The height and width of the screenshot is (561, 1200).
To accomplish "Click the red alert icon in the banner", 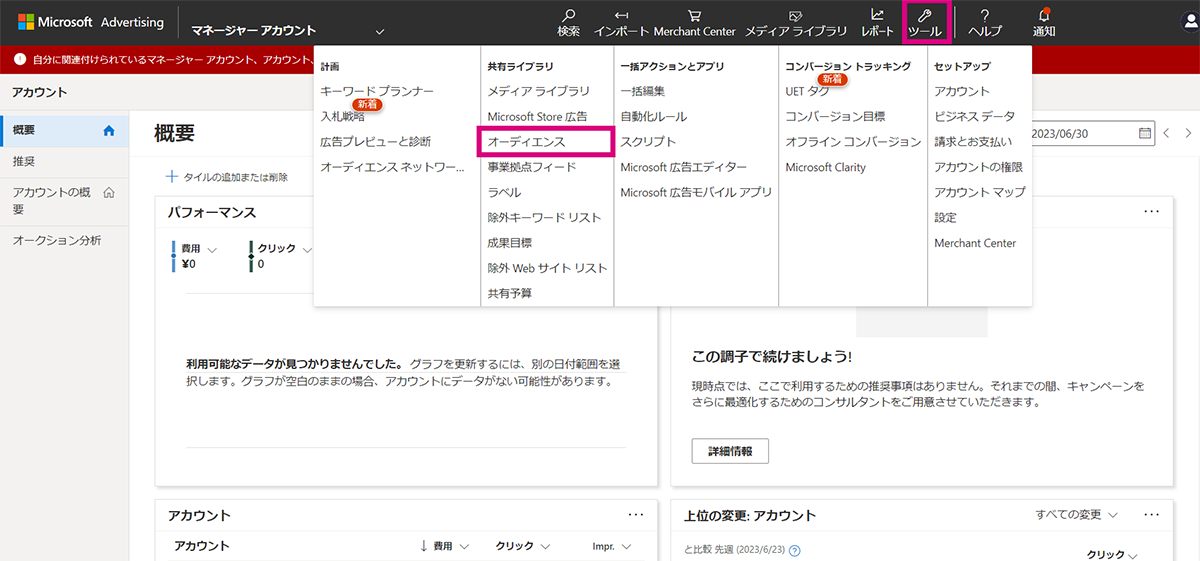I will point(20,60).
